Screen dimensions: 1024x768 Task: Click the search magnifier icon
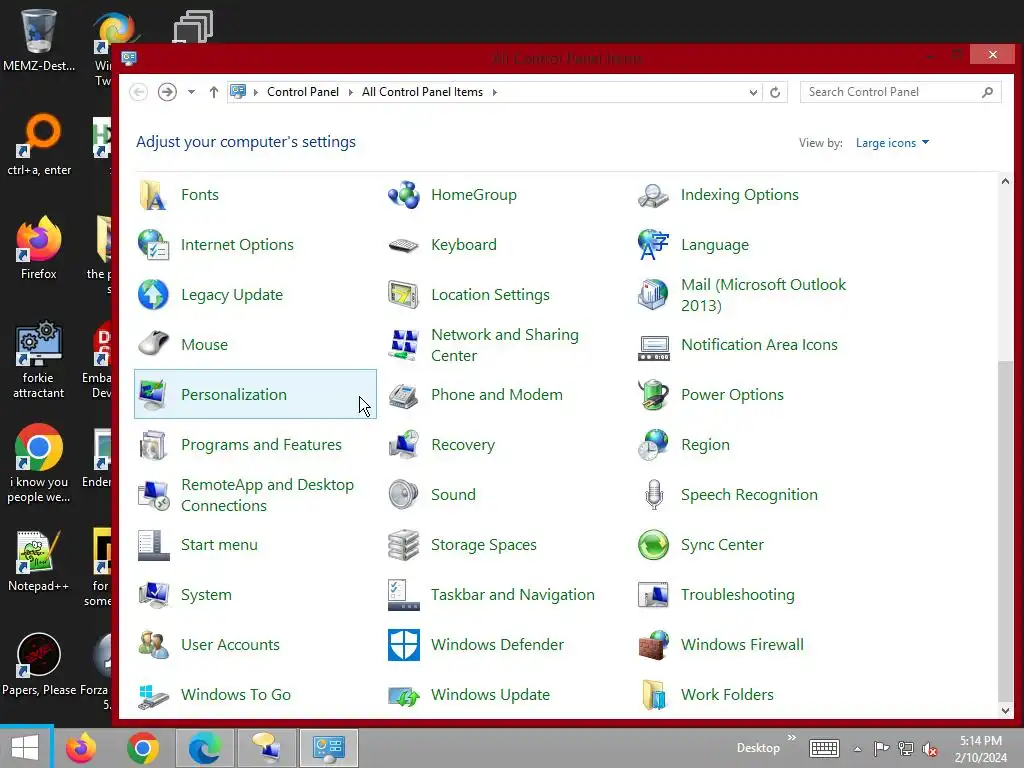pyautogui.click(x=987, y=92)
